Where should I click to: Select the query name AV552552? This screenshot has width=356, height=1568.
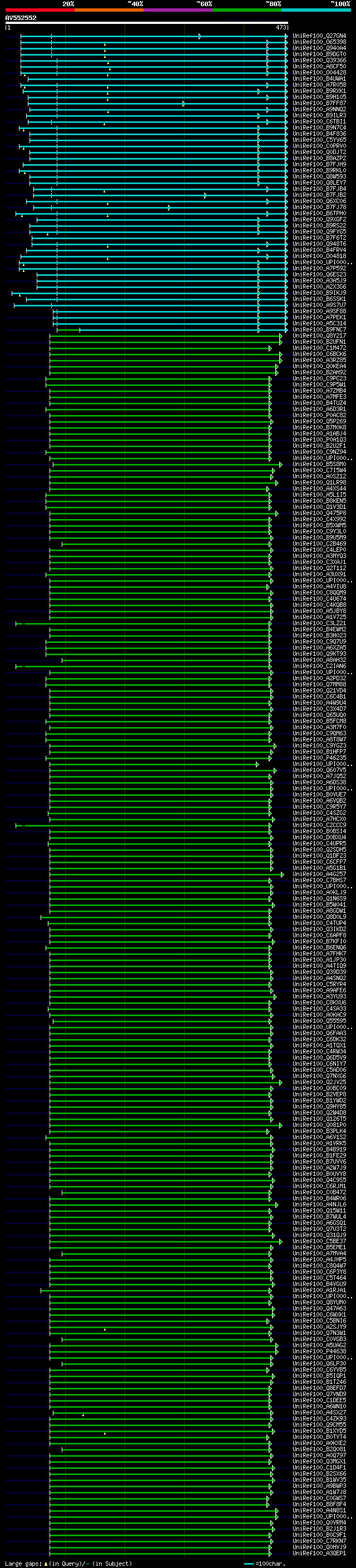coord(21,18)
